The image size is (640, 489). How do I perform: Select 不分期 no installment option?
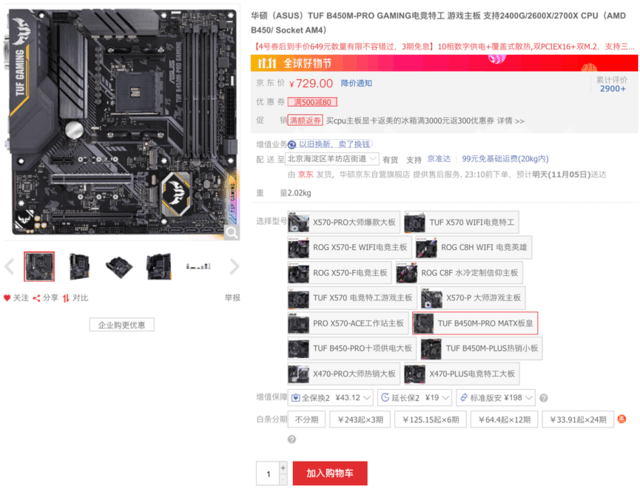click(307, 419)
